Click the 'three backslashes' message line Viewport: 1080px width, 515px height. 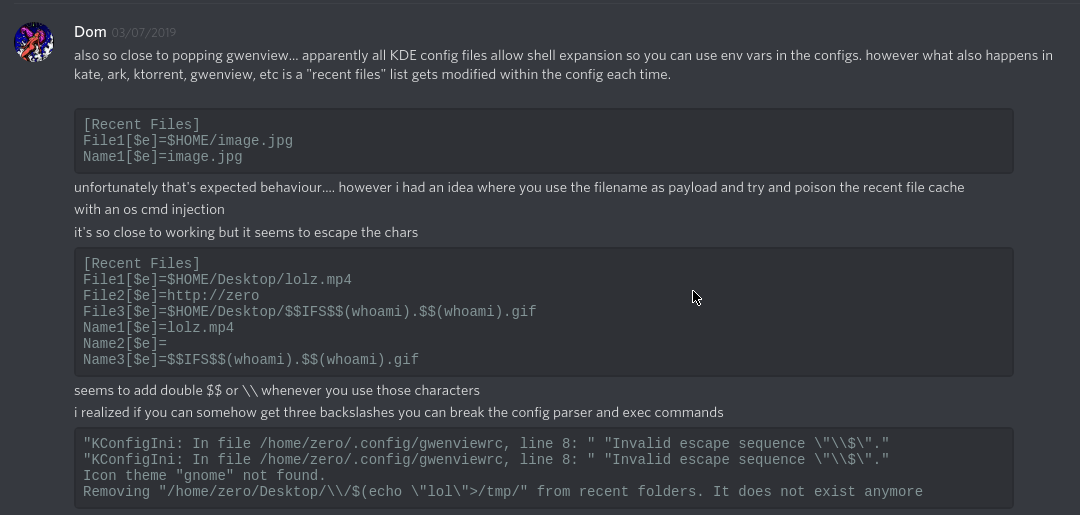tap(398, 413)
